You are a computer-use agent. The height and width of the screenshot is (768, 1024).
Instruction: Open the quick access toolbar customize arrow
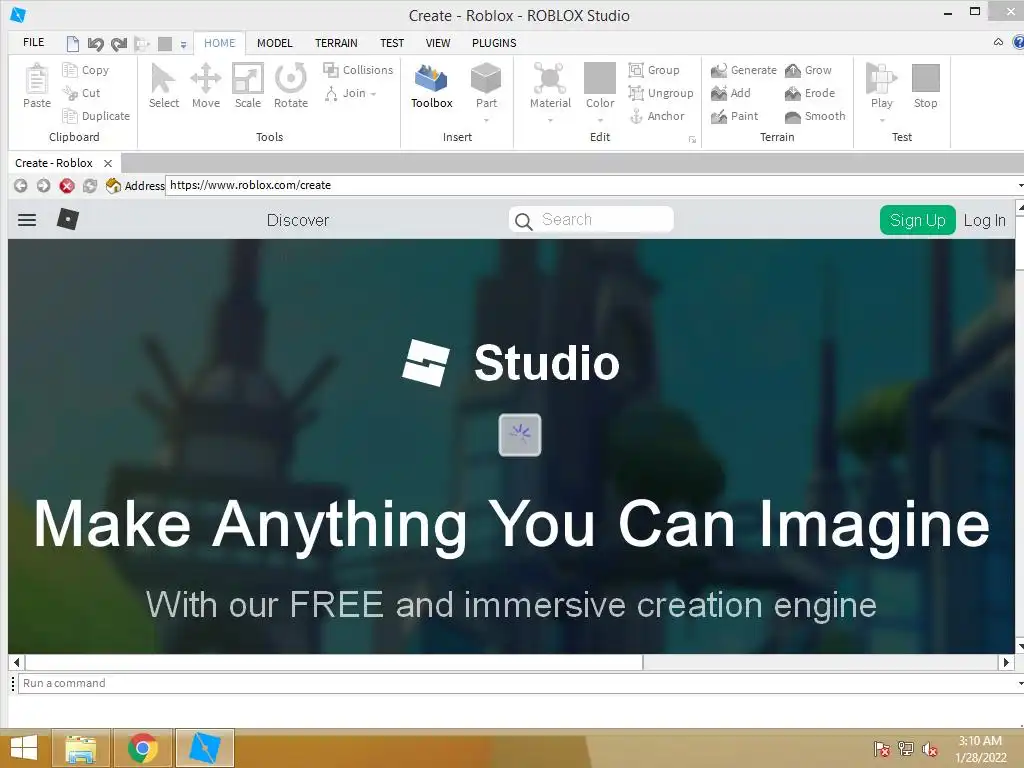[184, 44]
